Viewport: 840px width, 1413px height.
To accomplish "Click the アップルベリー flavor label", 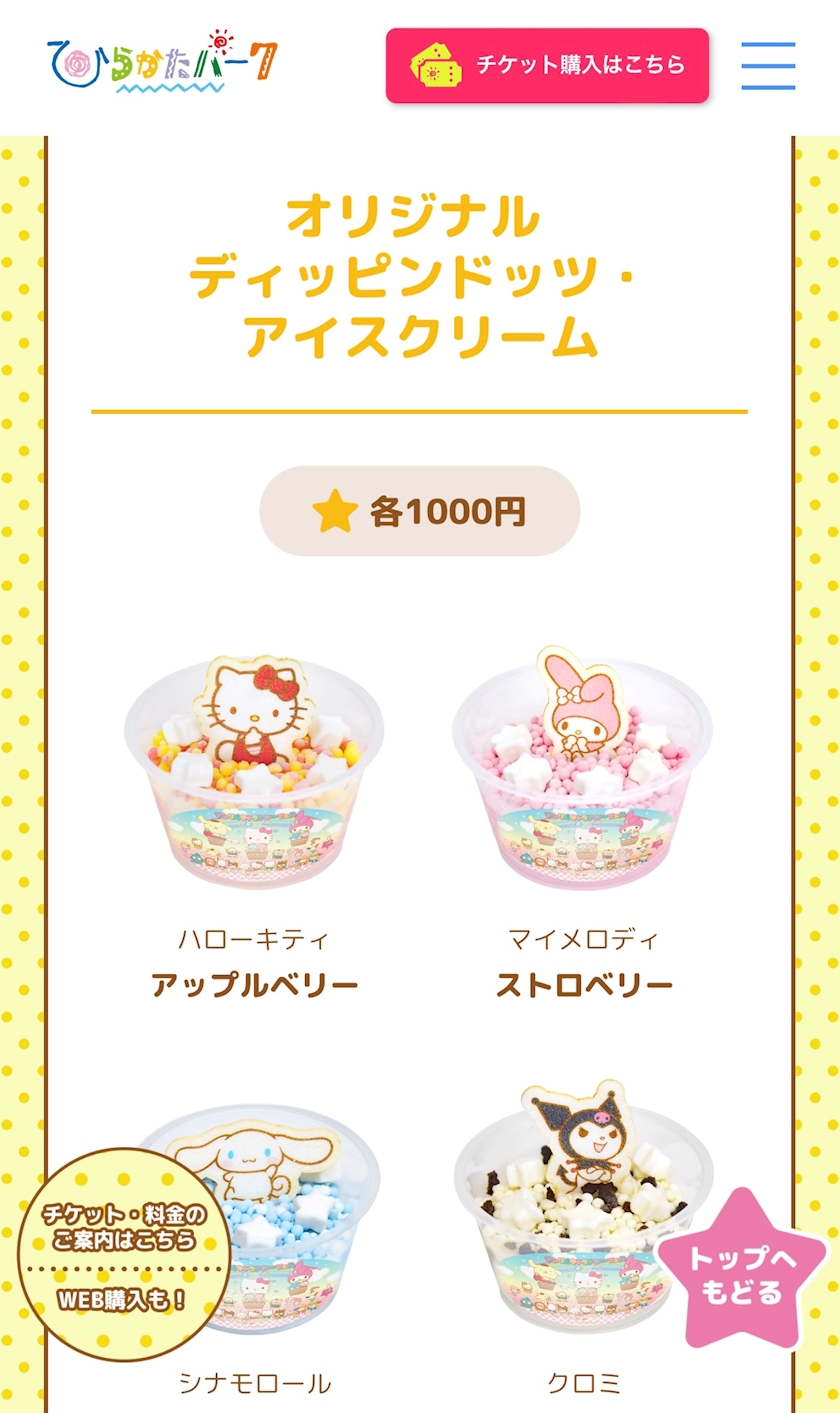I will pyautogui.click(x=254, y=986).
